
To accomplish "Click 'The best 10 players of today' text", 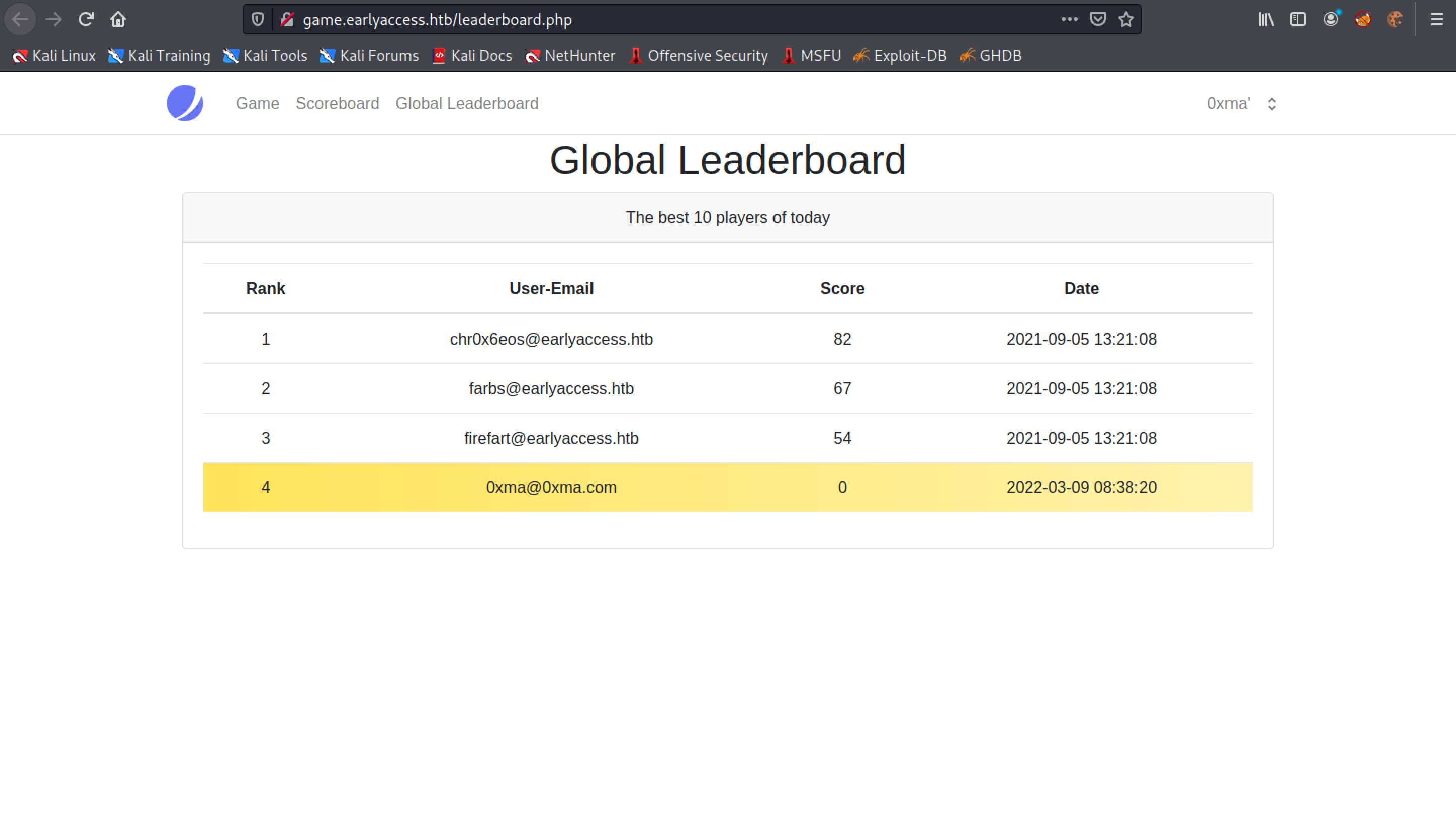I will pos(728,218).
